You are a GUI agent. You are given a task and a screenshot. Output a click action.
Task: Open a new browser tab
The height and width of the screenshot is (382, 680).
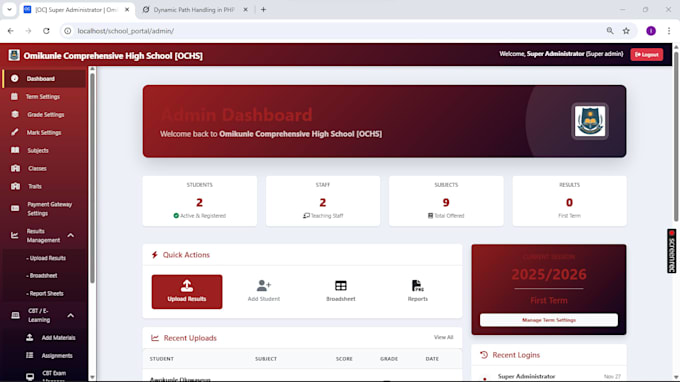pyautogui.click(x=263, y=10)
